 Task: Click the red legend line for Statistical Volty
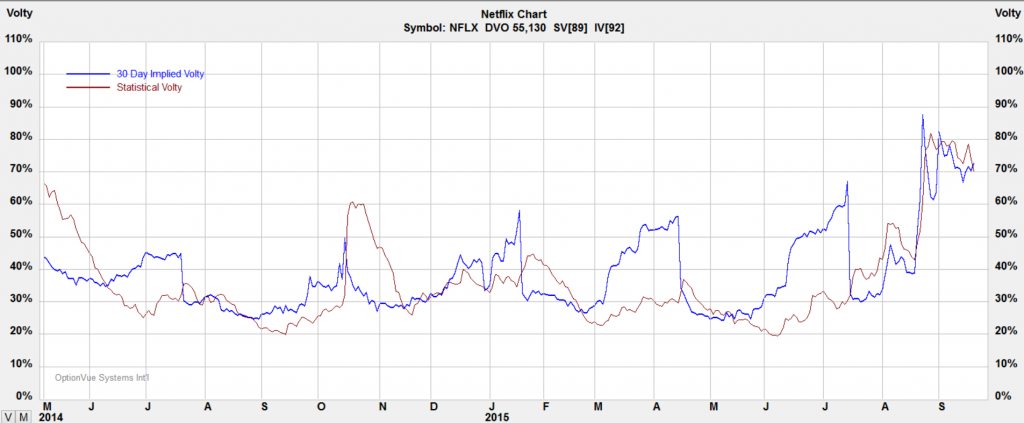88,87
